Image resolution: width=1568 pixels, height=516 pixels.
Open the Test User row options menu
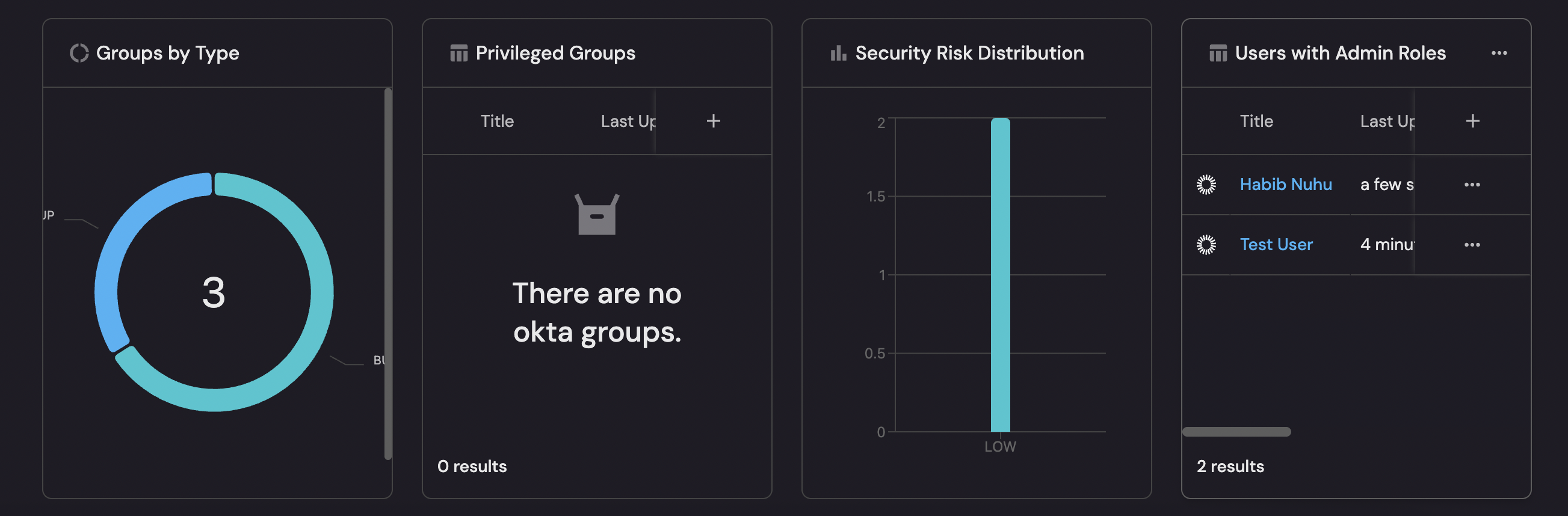pyautogui.click(x=1472, y=245)
